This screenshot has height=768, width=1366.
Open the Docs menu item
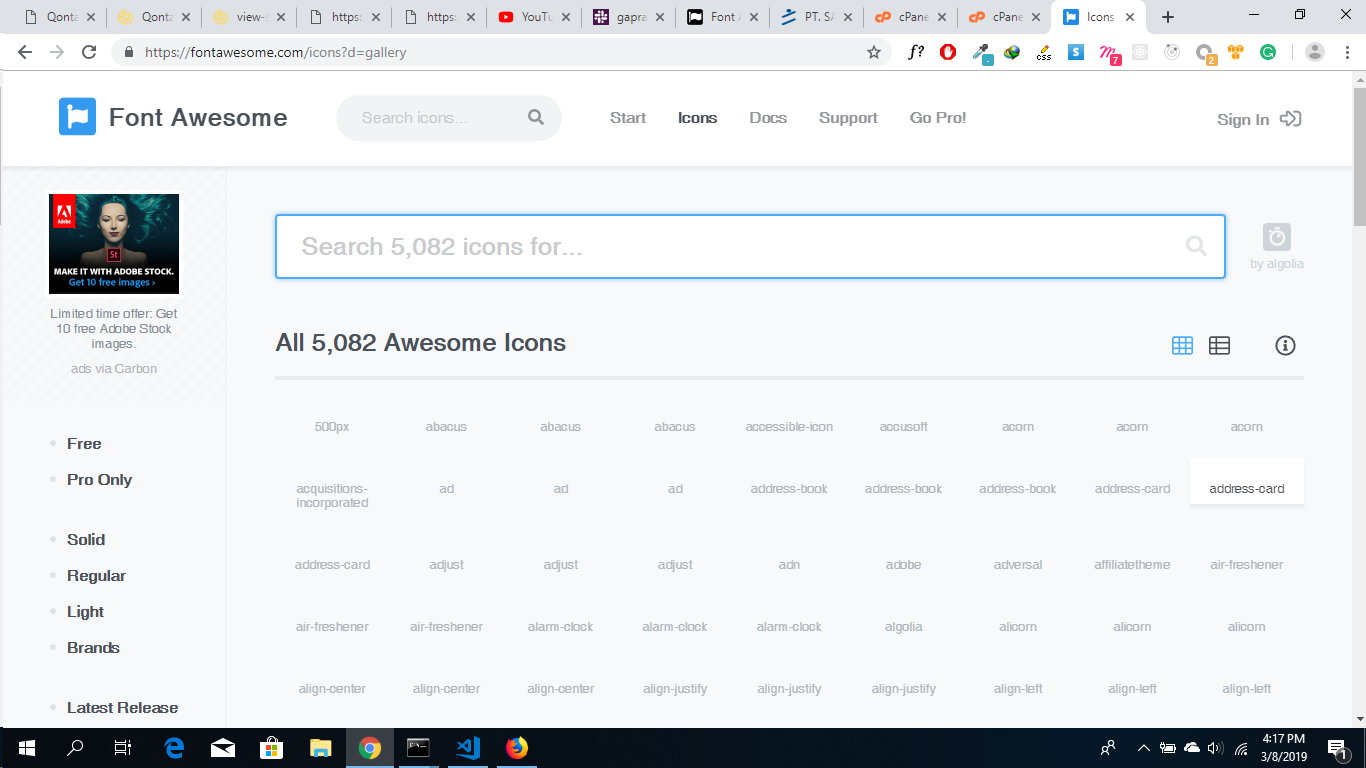tap(768, 117)
